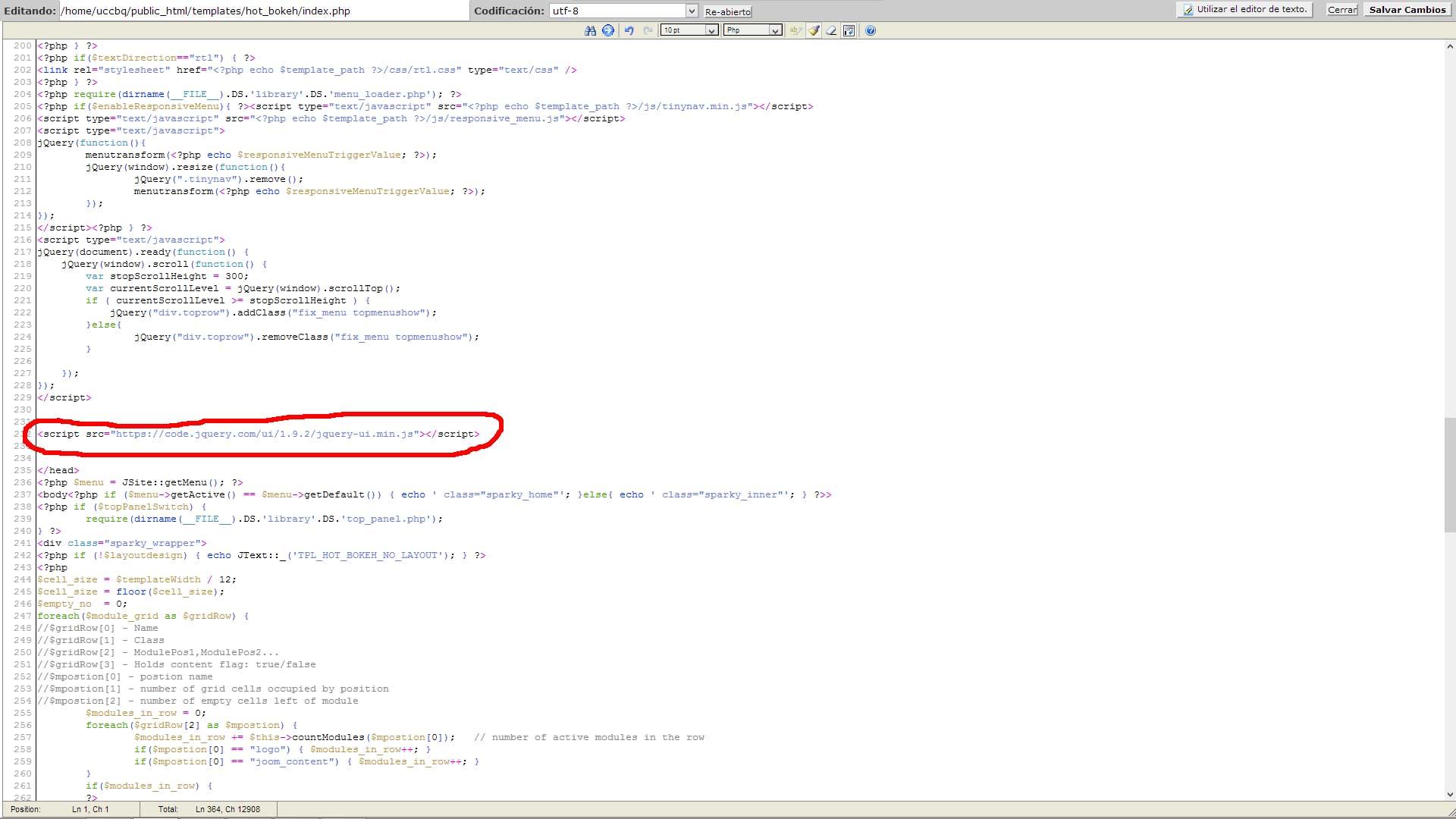Open the font size dropdown showing 10 pt
The width and height of the screenshot is (1456, 819).
pos(689,30)
